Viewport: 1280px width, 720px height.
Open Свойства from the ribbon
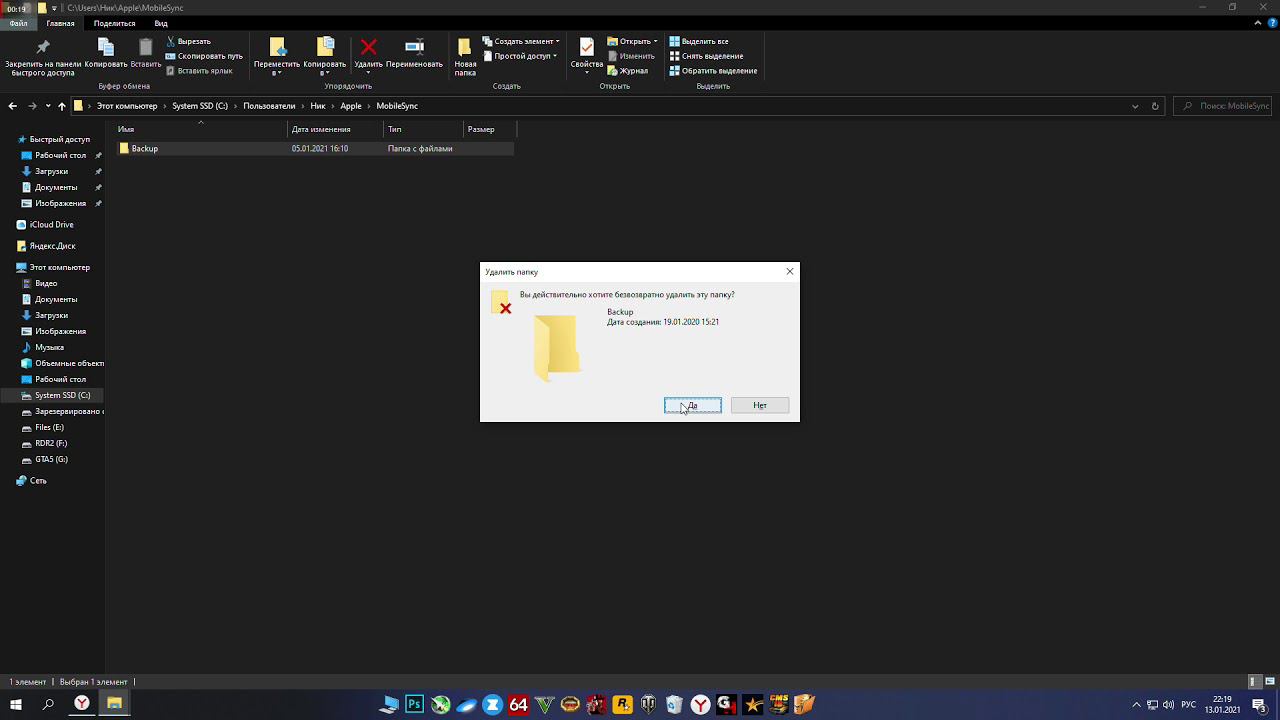(x=587, y=56)
